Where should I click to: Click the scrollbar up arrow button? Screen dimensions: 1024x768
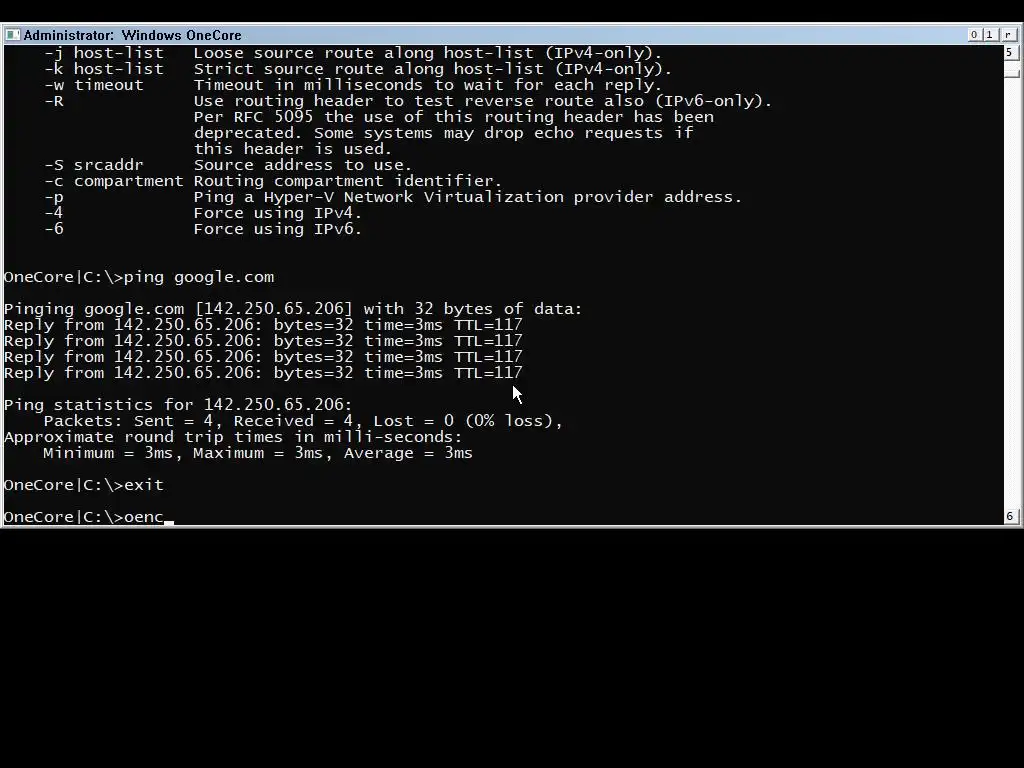tap(1010, 52)
